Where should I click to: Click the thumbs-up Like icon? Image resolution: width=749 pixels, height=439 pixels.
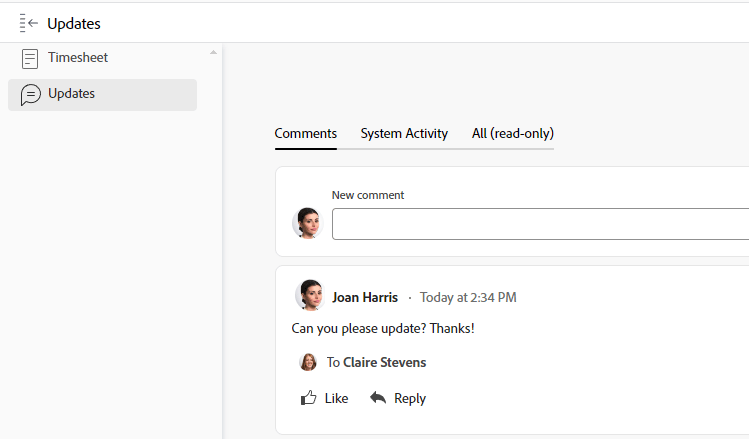309,398
